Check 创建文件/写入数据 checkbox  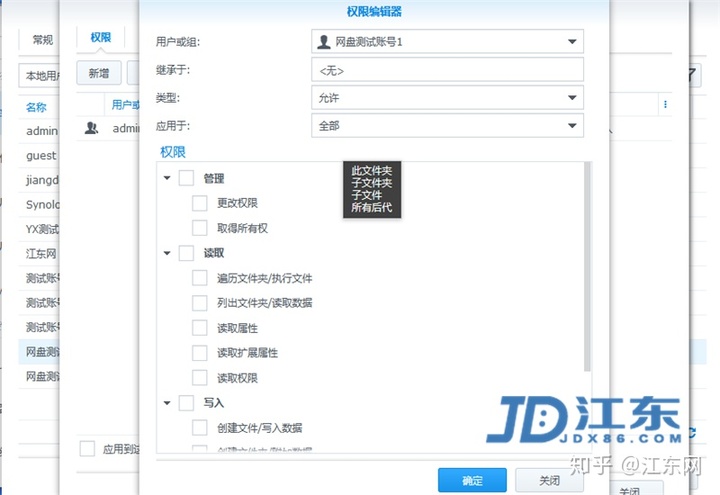point(200,428)
